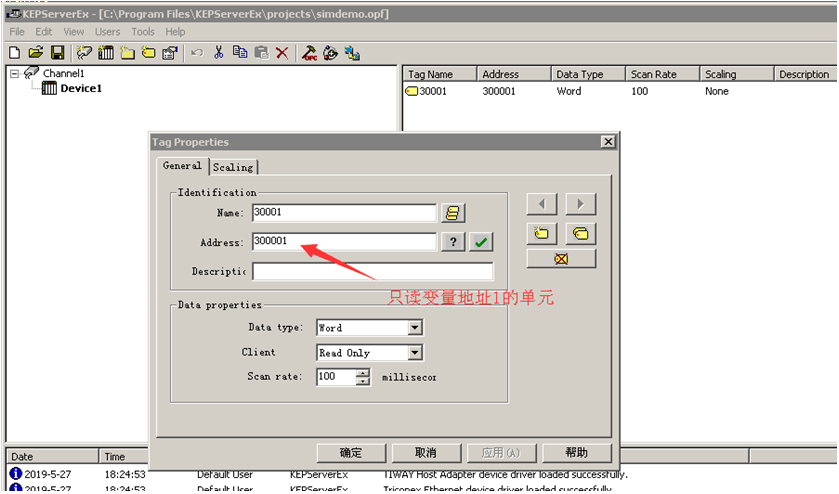Open the View menu
Image resolution: width=839 pixels, height=494 pixels.
pos(74,32)
